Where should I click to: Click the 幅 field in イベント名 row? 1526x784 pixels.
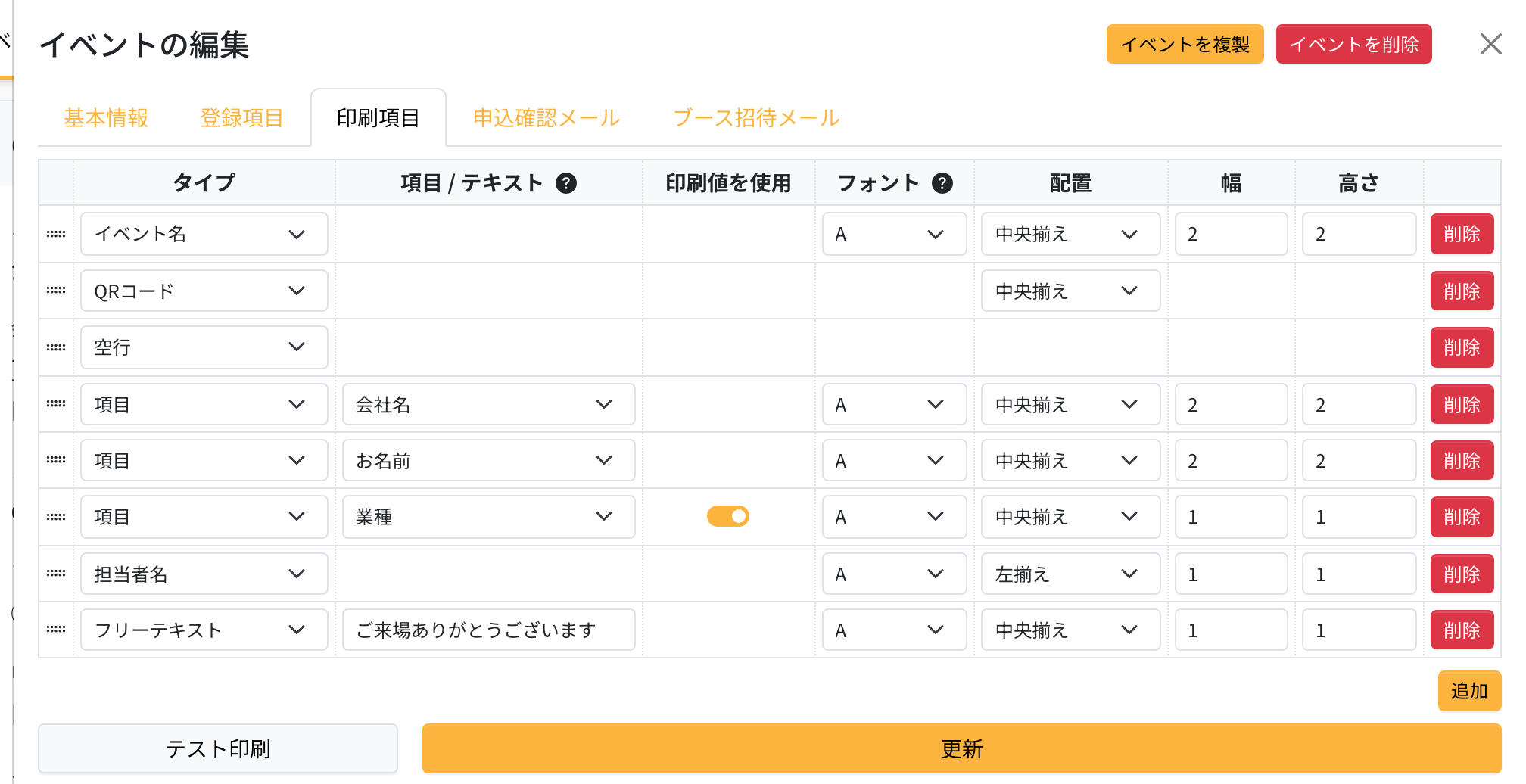pyautogui.click(x=1232, y=234)
